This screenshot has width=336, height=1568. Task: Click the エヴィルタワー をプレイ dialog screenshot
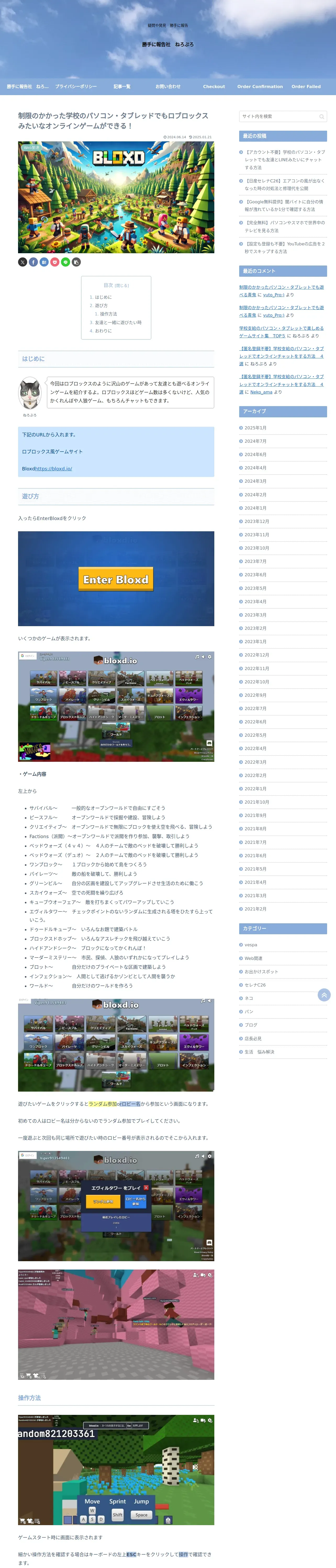click(x=116, y=1206)
